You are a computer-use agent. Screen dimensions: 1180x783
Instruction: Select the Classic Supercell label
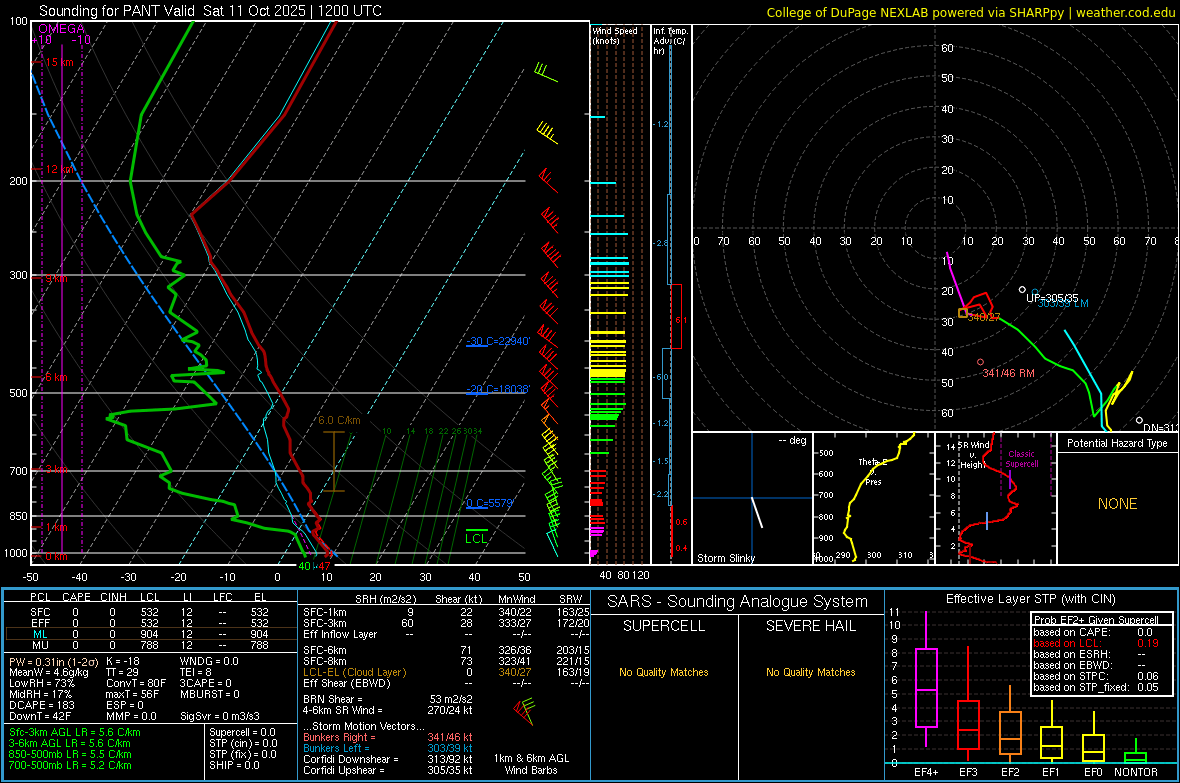click(1021, 459)
